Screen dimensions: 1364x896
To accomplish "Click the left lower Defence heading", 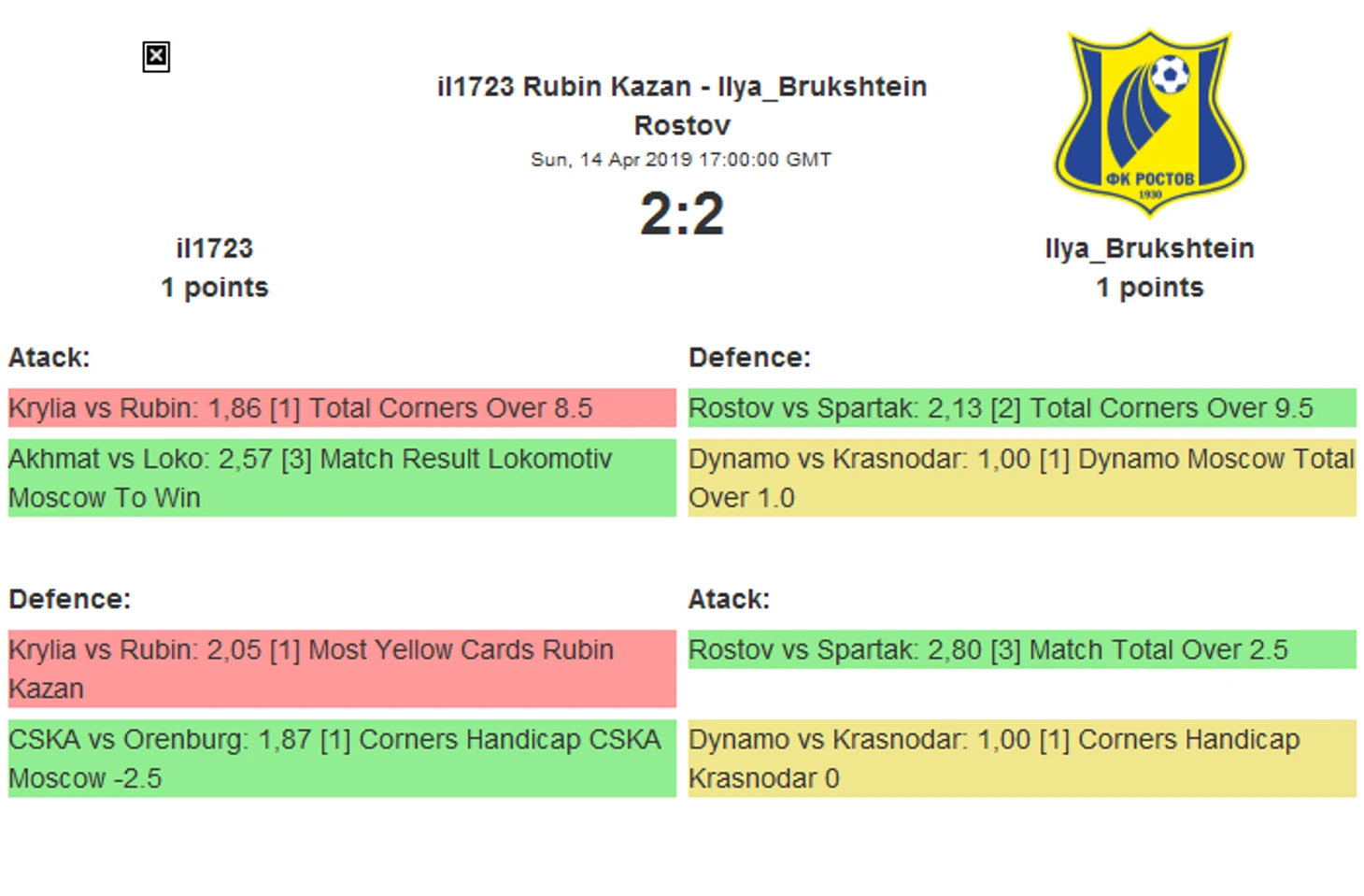I will (x=70, y=599).
